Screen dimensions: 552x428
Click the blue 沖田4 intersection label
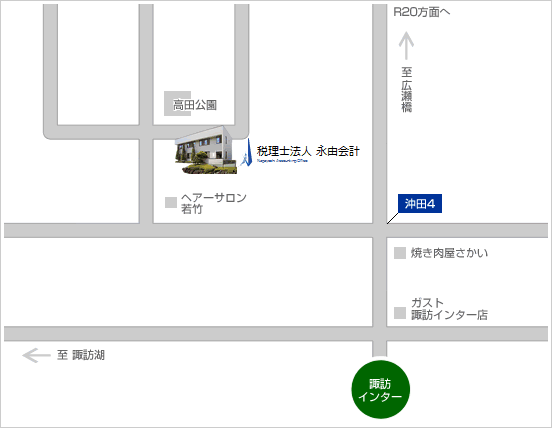click(420, 203)
